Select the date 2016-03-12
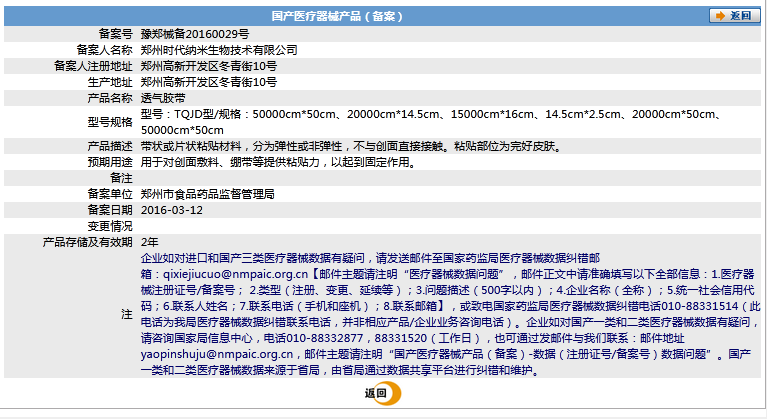767x419 pixels. [172, 210]
